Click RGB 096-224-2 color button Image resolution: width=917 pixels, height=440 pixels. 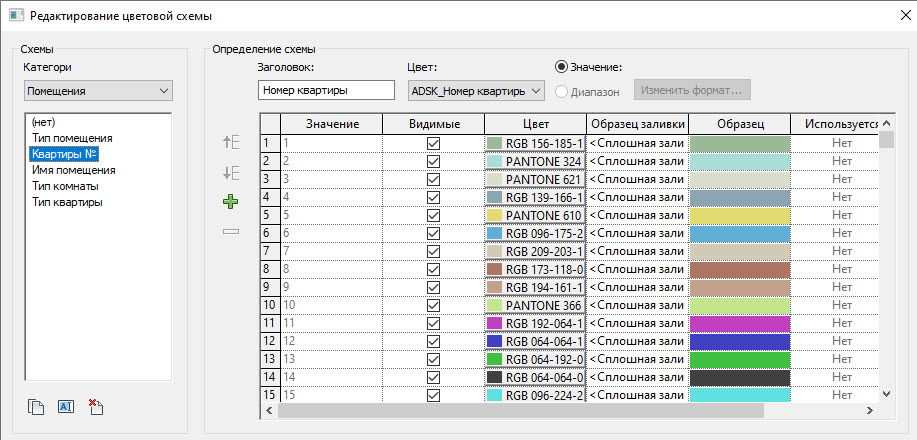coord(536,396)
